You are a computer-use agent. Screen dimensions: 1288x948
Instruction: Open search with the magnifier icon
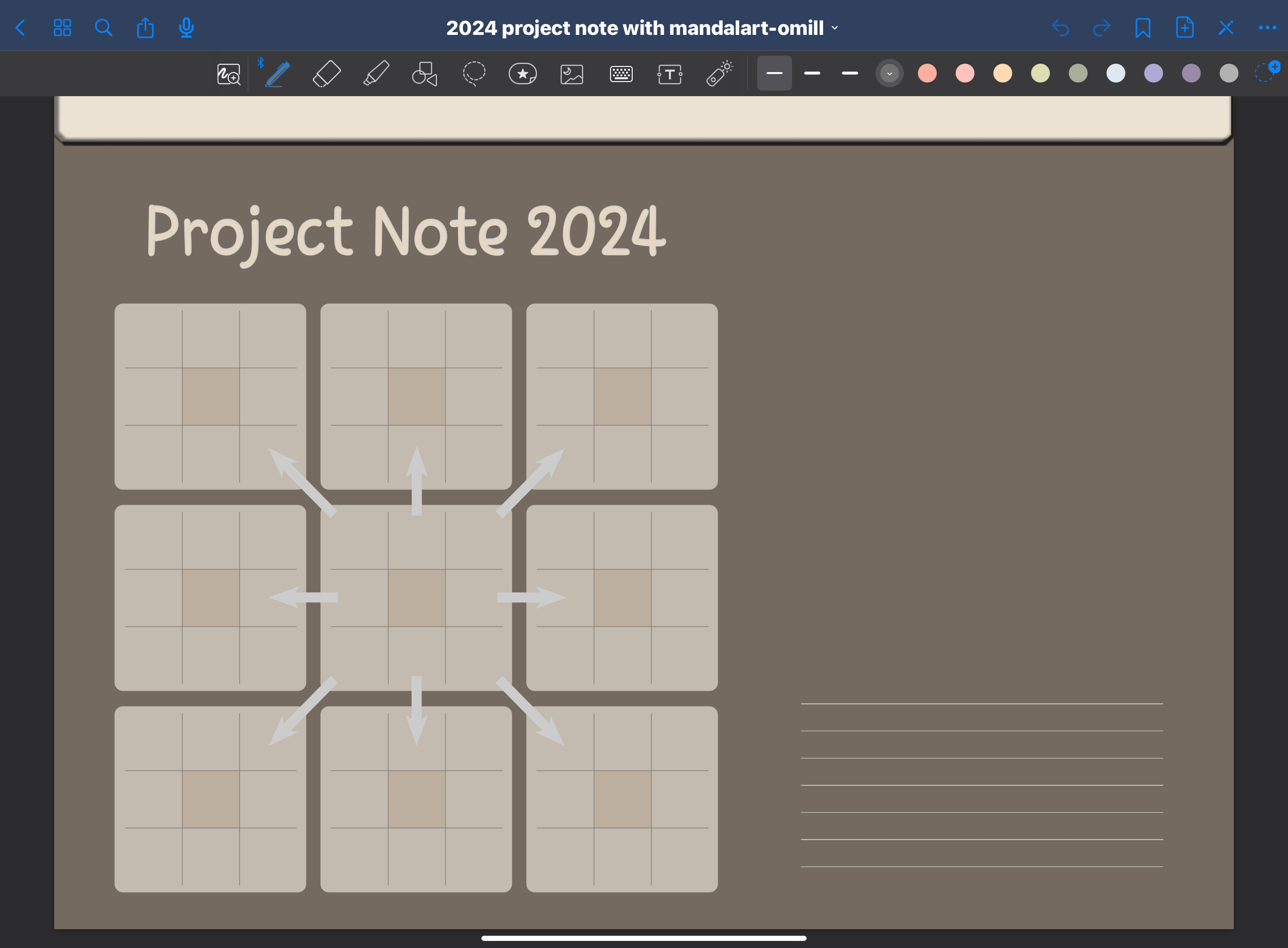[103, 27]
